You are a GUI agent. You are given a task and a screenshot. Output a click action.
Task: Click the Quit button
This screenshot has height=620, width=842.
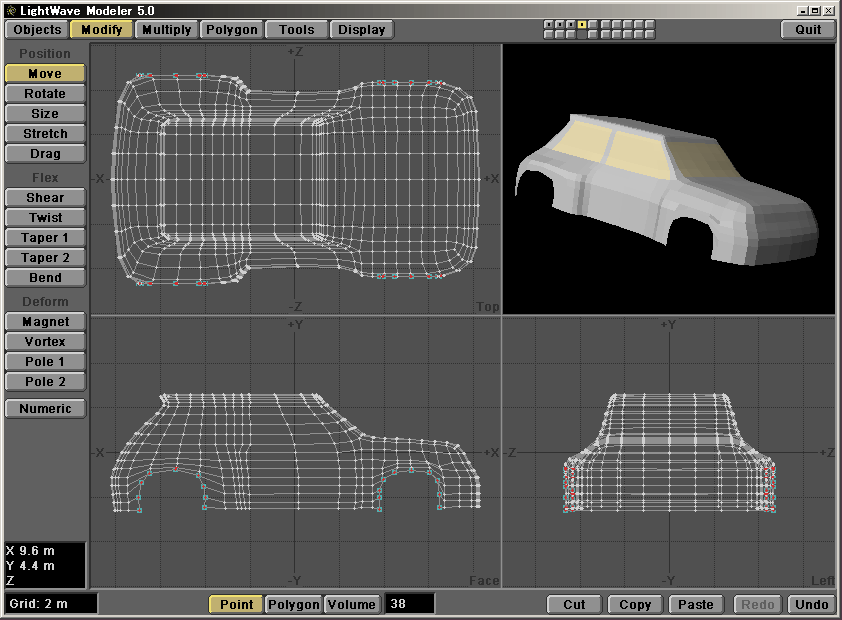pos(808,30)
